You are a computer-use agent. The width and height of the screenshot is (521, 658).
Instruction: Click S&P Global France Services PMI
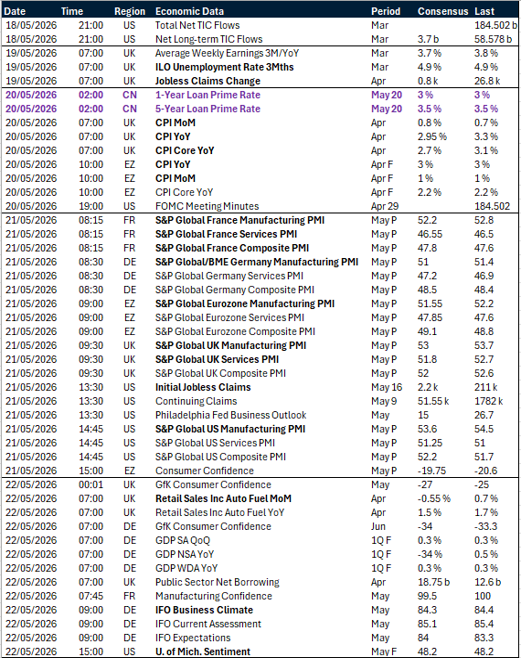(x=226, y=234)
